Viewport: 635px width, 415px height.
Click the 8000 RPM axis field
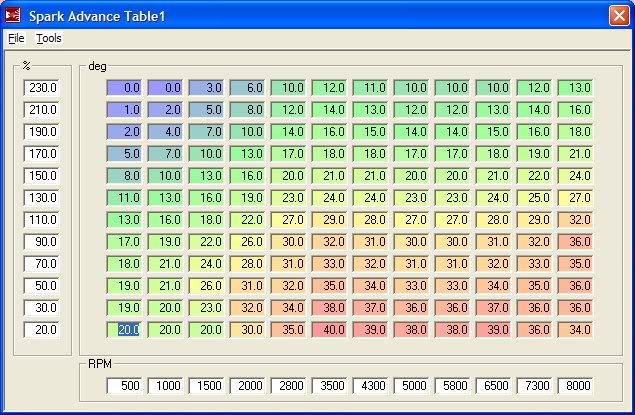[575, 385]
